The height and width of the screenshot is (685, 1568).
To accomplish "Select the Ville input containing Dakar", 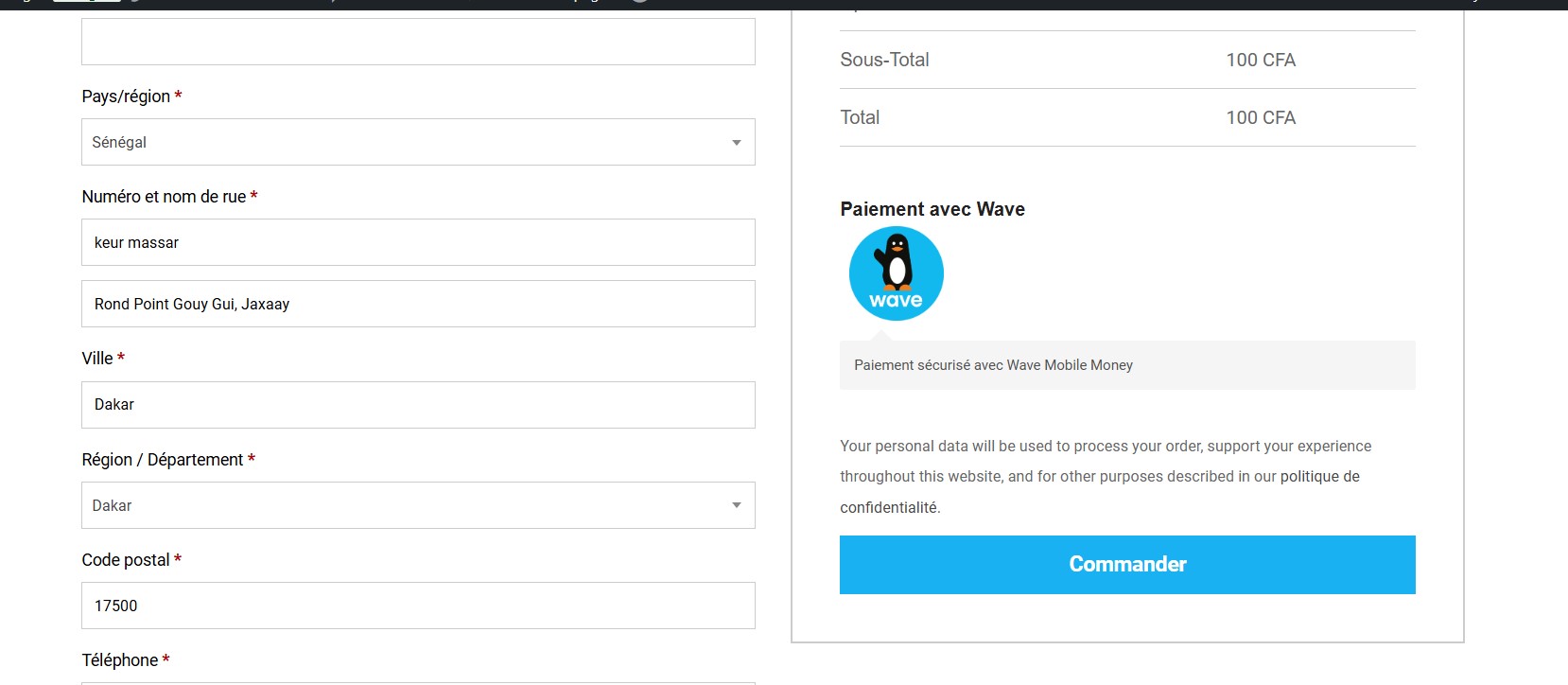I will [418, 405].
